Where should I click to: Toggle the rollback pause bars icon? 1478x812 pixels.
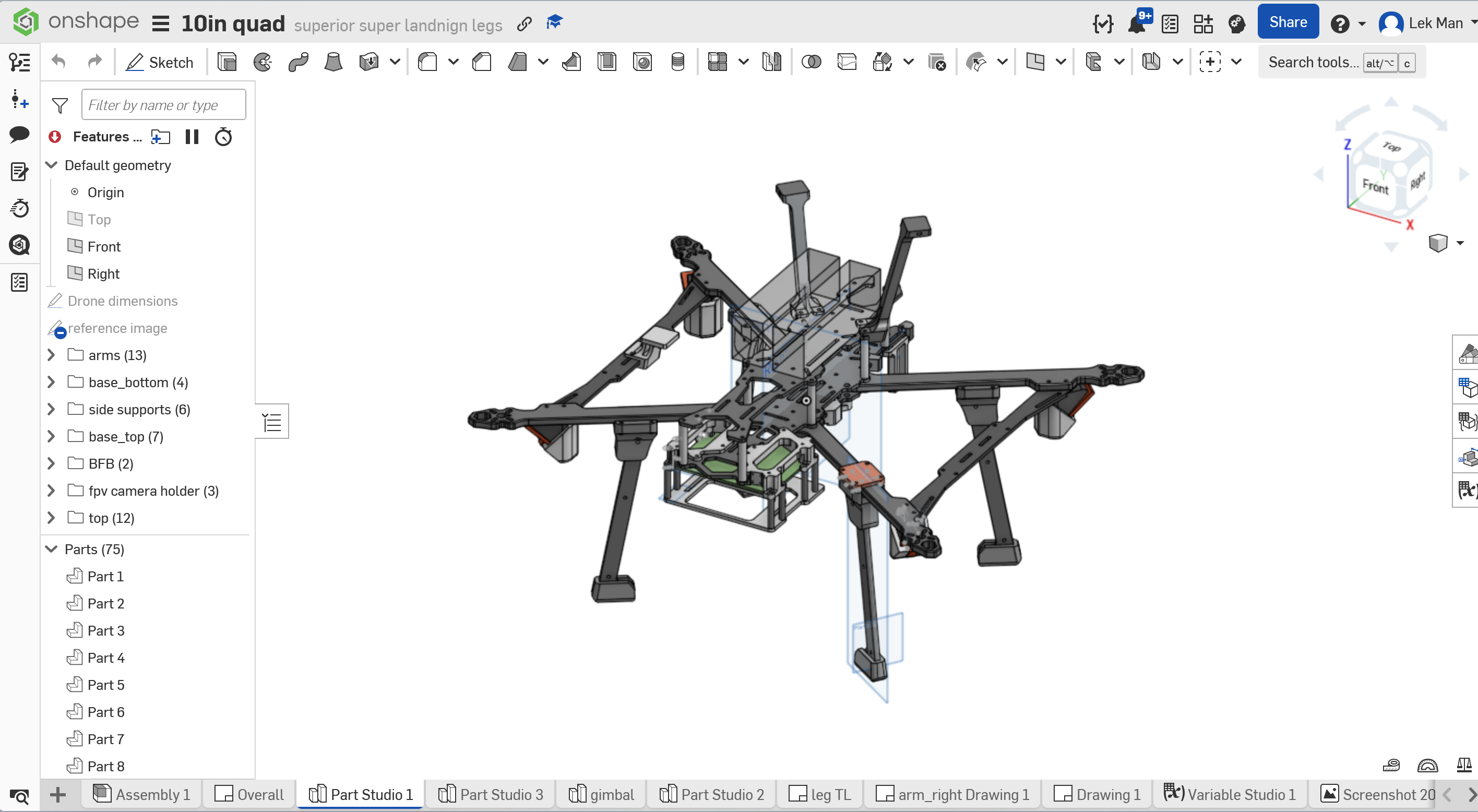tap(192, 137)
